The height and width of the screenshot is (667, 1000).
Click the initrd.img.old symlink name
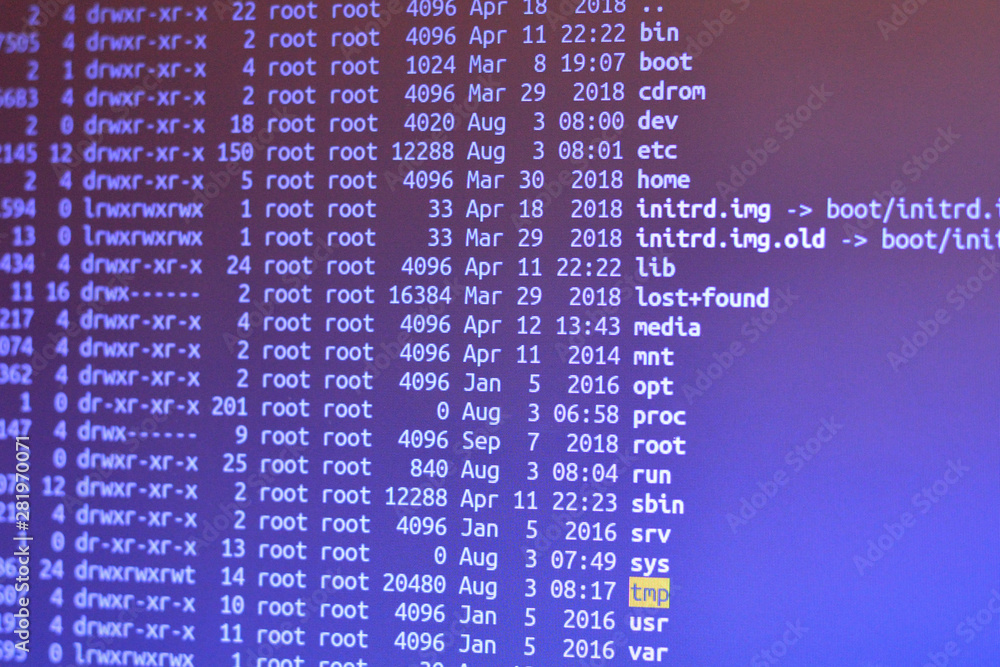[x=731, y=239]
